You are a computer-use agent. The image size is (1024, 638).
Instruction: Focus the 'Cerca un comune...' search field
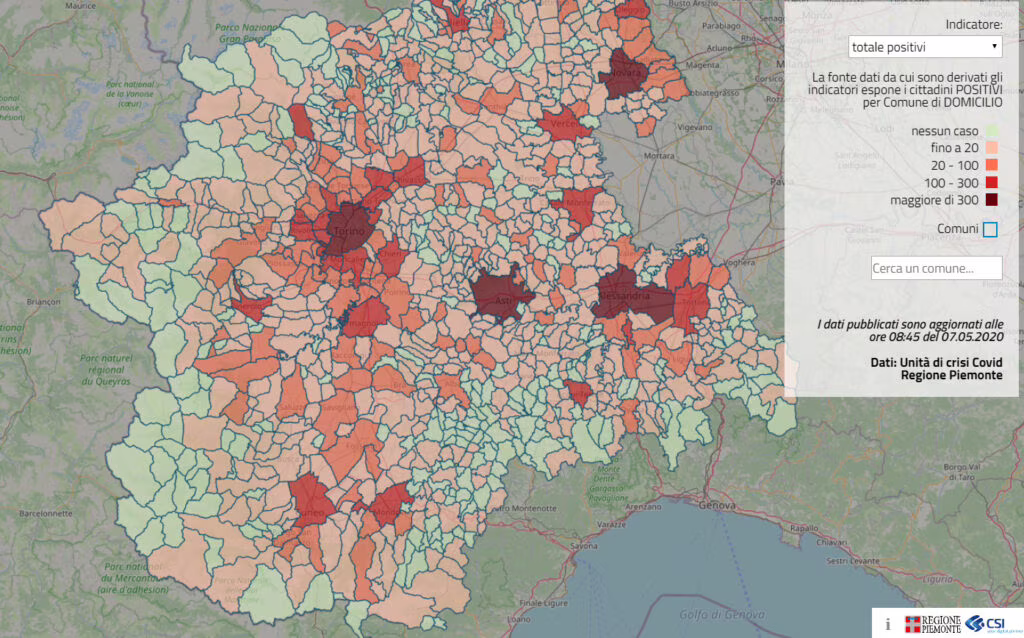click(x=936, y=268)
